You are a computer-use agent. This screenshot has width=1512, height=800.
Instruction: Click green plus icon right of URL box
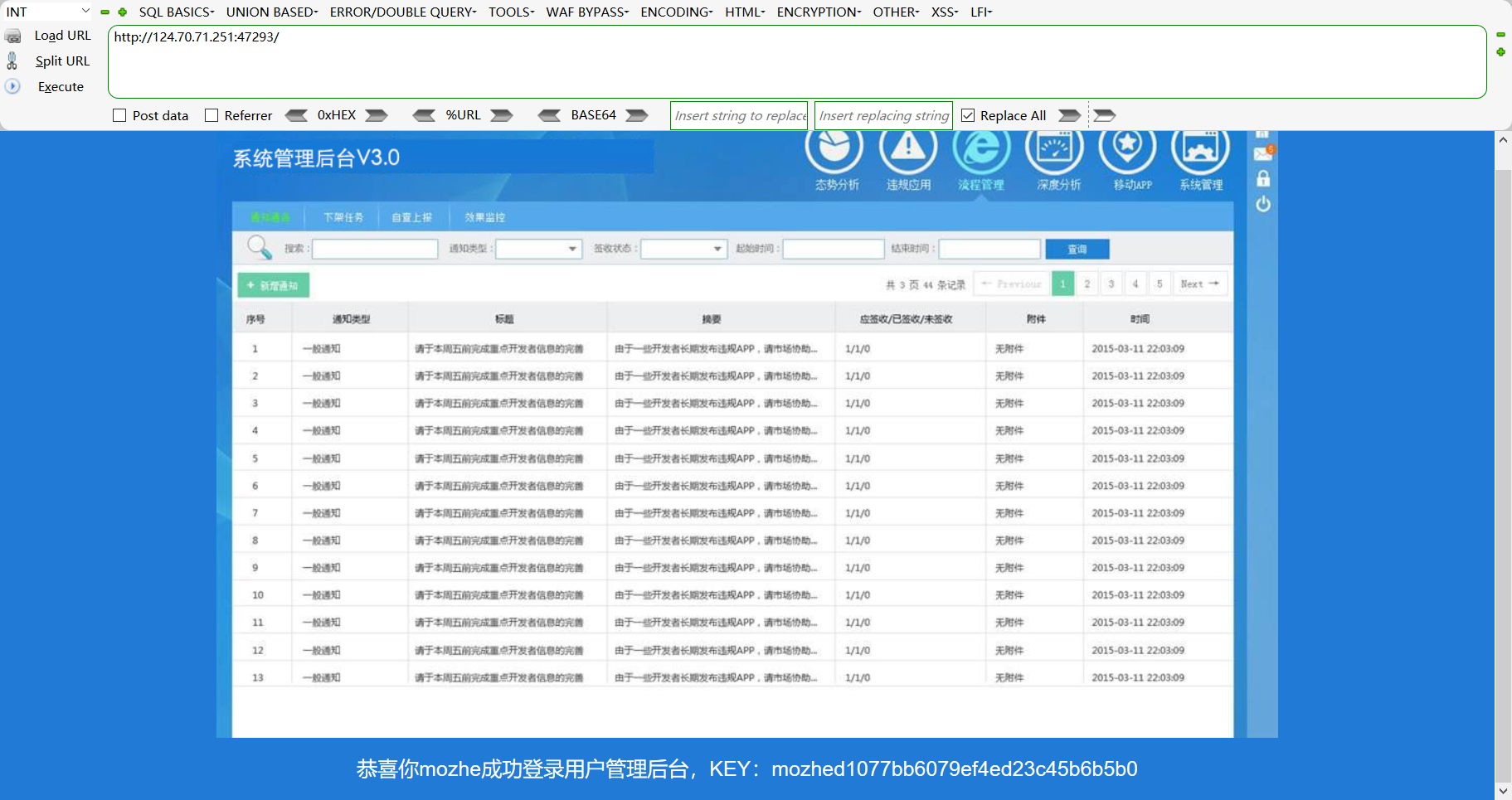click(x=1500, y=52)
